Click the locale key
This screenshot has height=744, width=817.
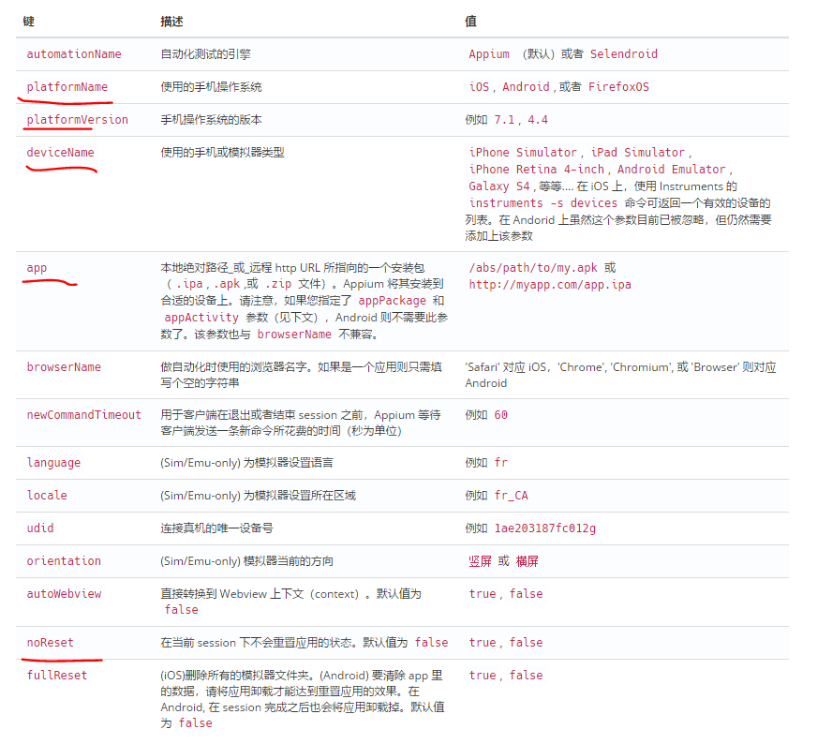click(x=47, y=495)
